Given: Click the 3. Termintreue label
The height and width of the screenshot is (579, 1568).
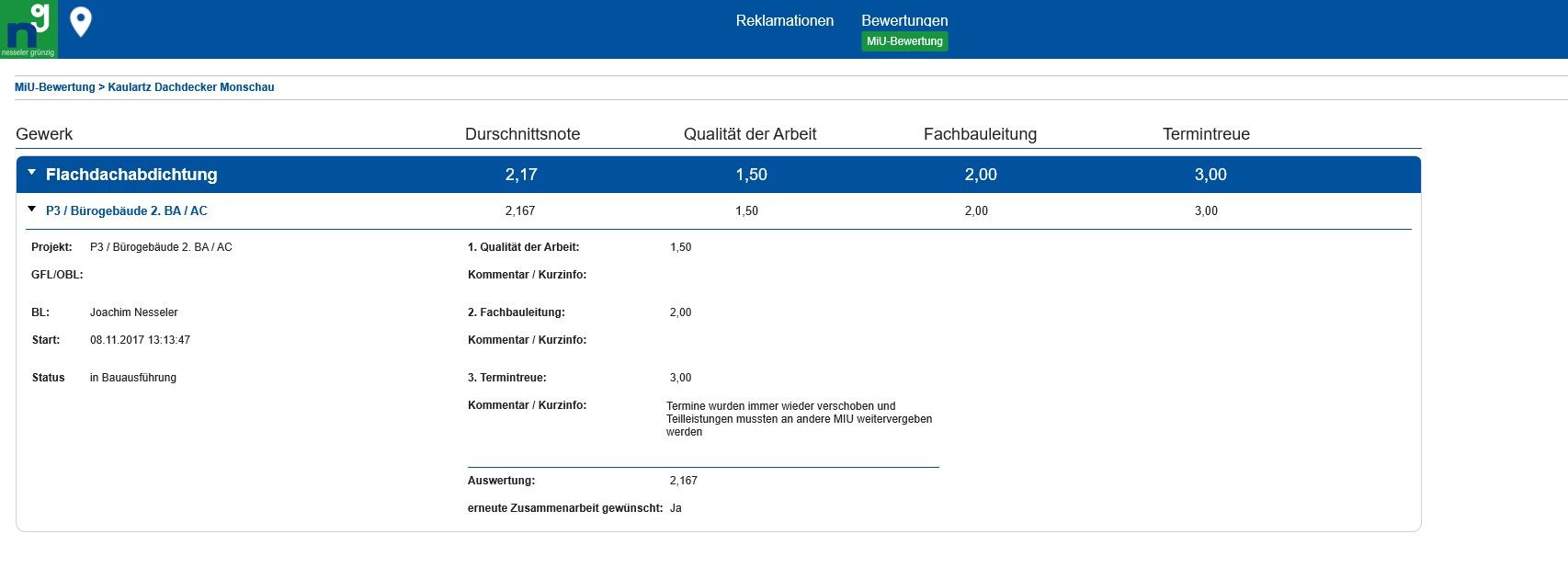Looking at the screenshot, I should pyautogui.click(x=507, y=378).
